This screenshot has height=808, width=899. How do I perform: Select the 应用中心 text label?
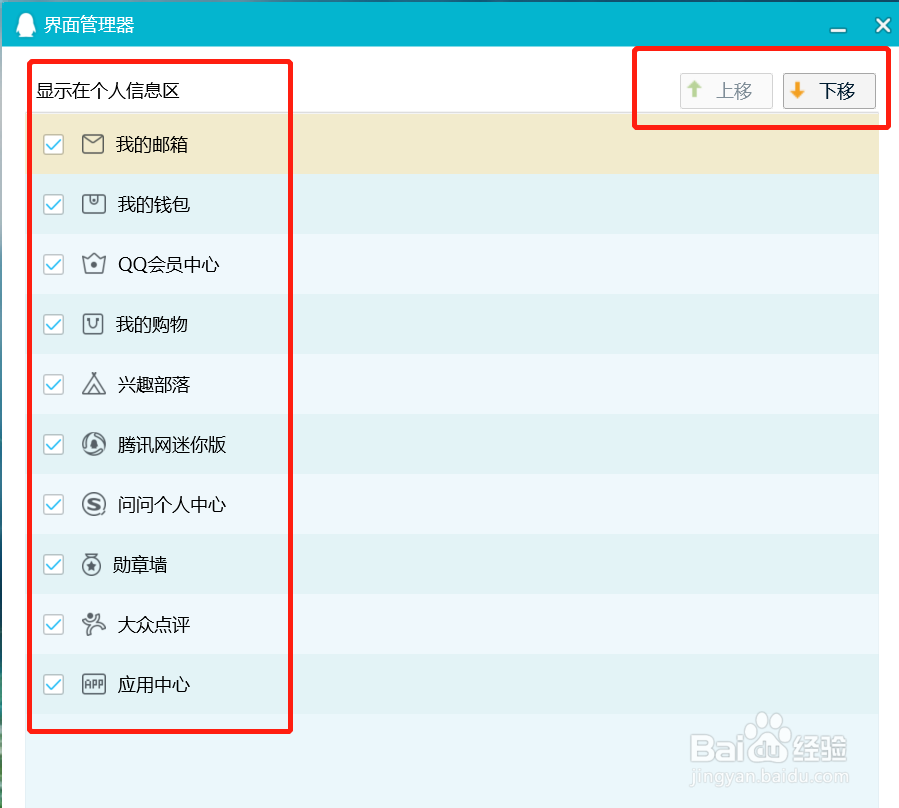click(x=154, y=685)
